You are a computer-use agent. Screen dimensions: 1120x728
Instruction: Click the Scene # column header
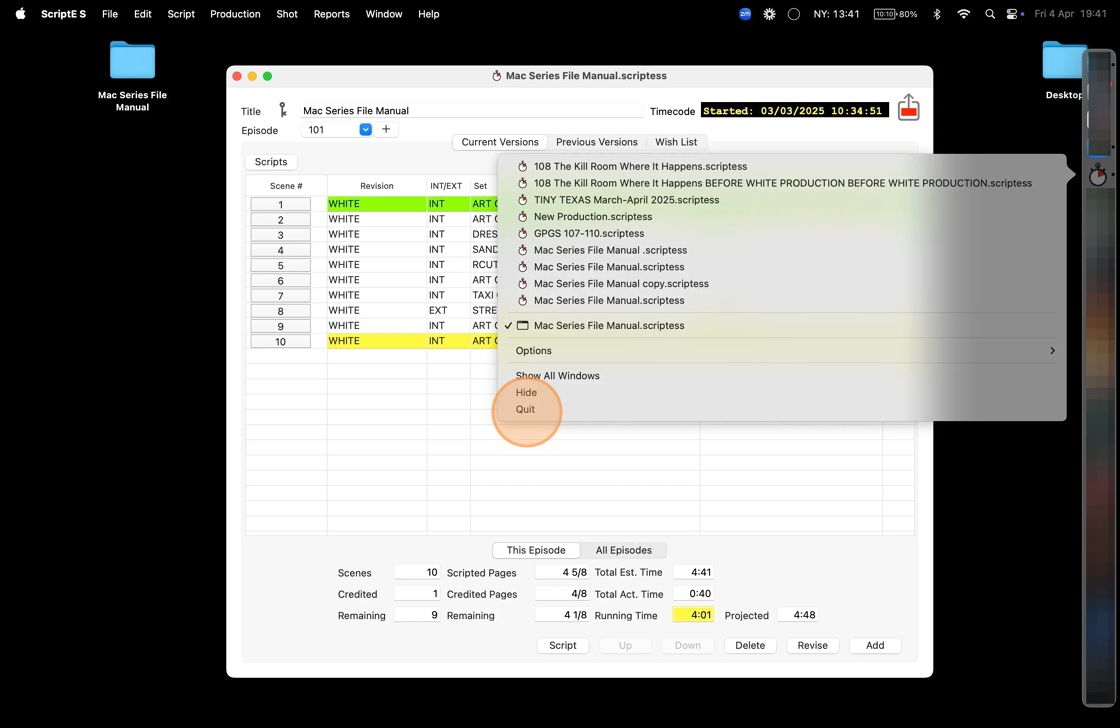coord(286,186)
